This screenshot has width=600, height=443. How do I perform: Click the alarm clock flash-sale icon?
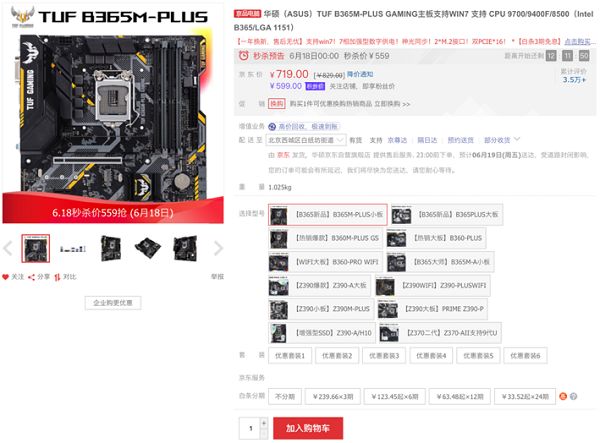pos(243,56)
